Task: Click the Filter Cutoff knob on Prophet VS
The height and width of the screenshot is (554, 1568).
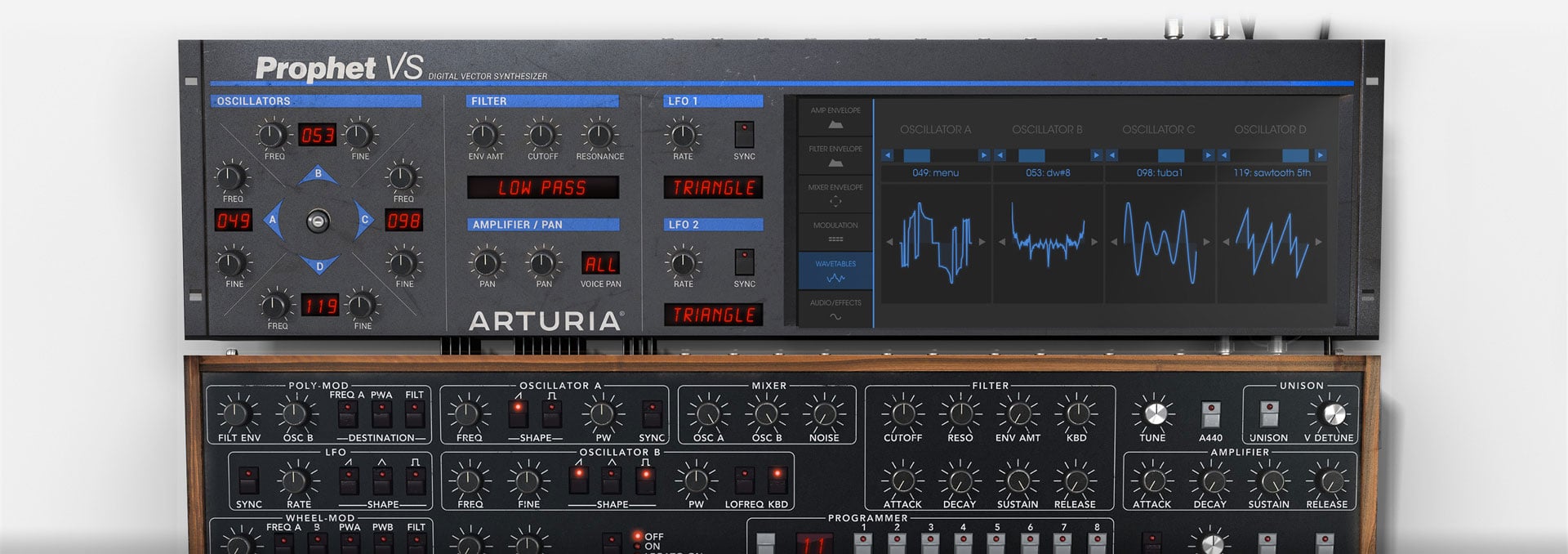Action: 541,135
